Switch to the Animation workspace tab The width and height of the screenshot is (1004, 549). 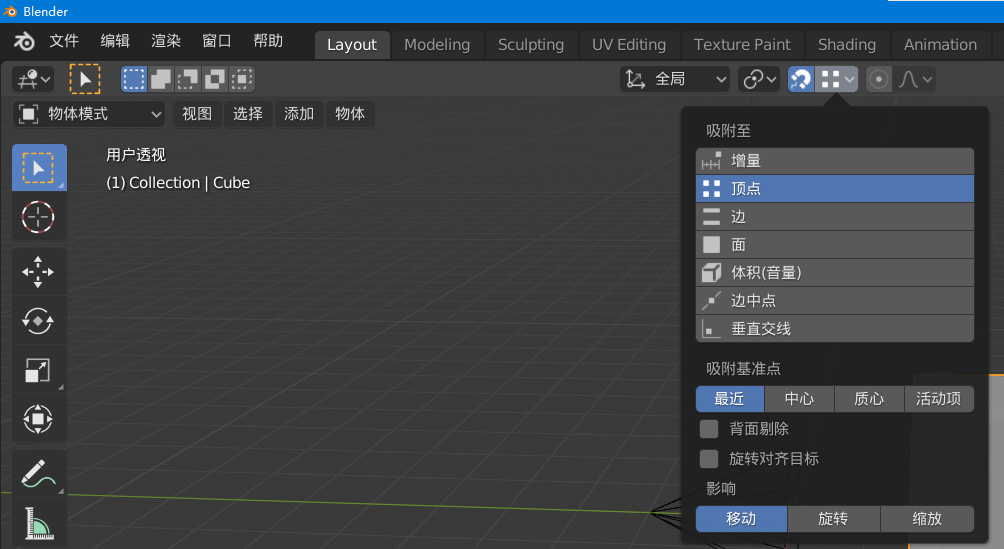point(941,45)
